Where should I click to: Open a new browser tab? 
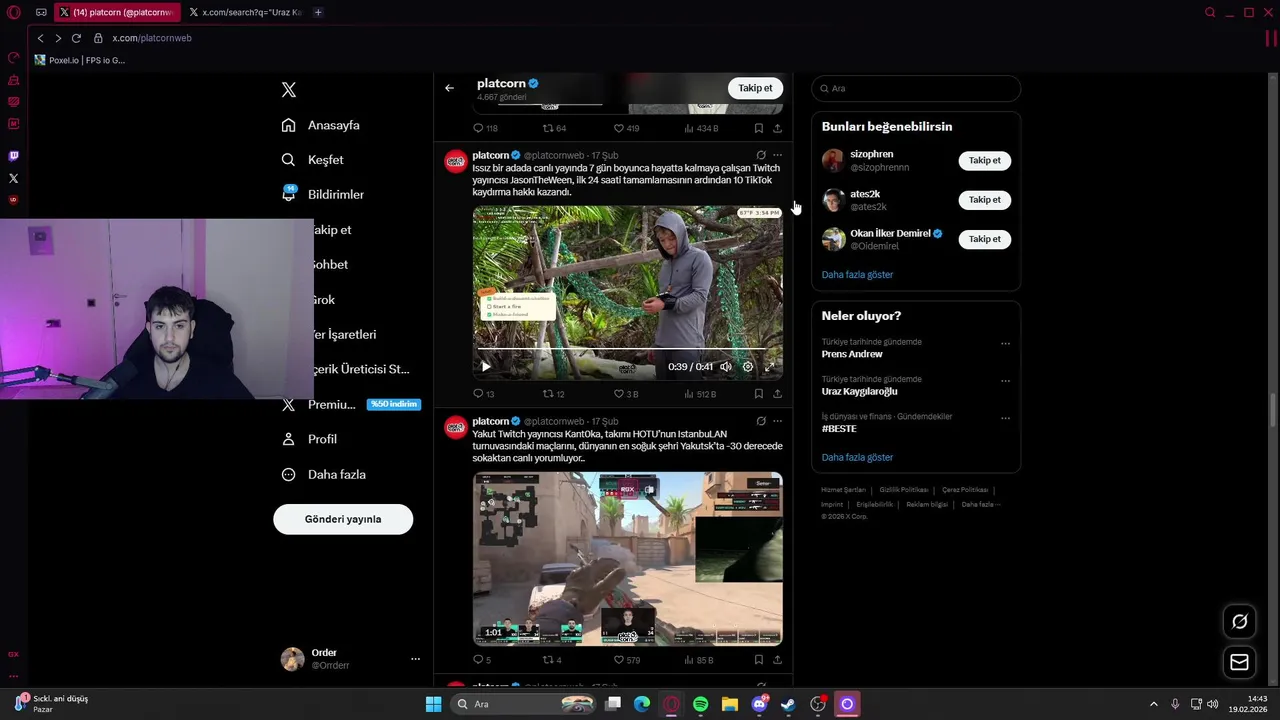(318, 12)
